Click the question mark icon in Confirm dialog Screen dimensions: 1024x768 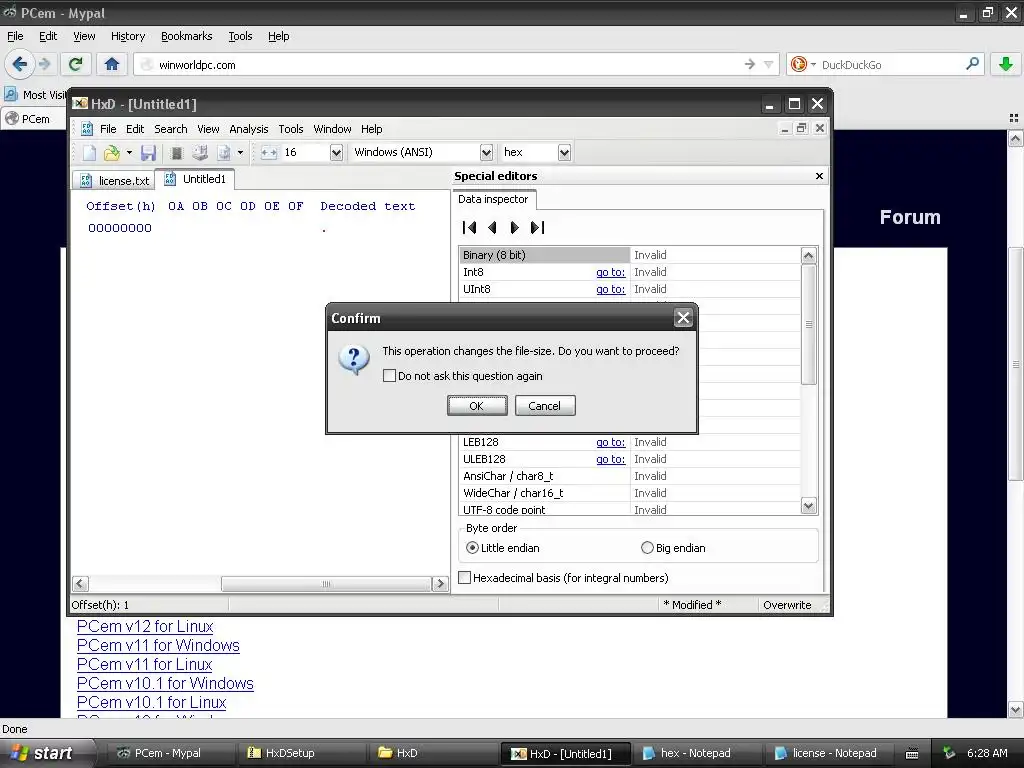(355, 359)
